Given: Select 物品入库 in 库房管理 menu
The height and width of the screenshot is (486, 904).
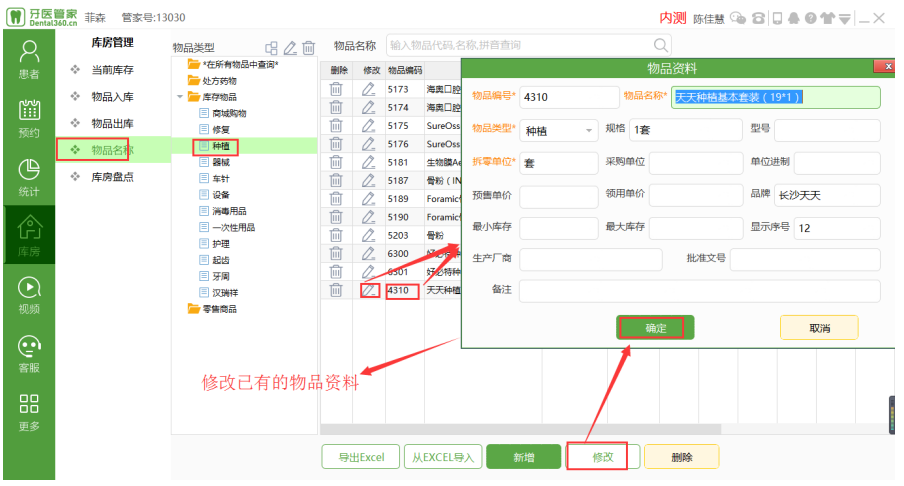Looking at the screenshot, I should 112,96.
